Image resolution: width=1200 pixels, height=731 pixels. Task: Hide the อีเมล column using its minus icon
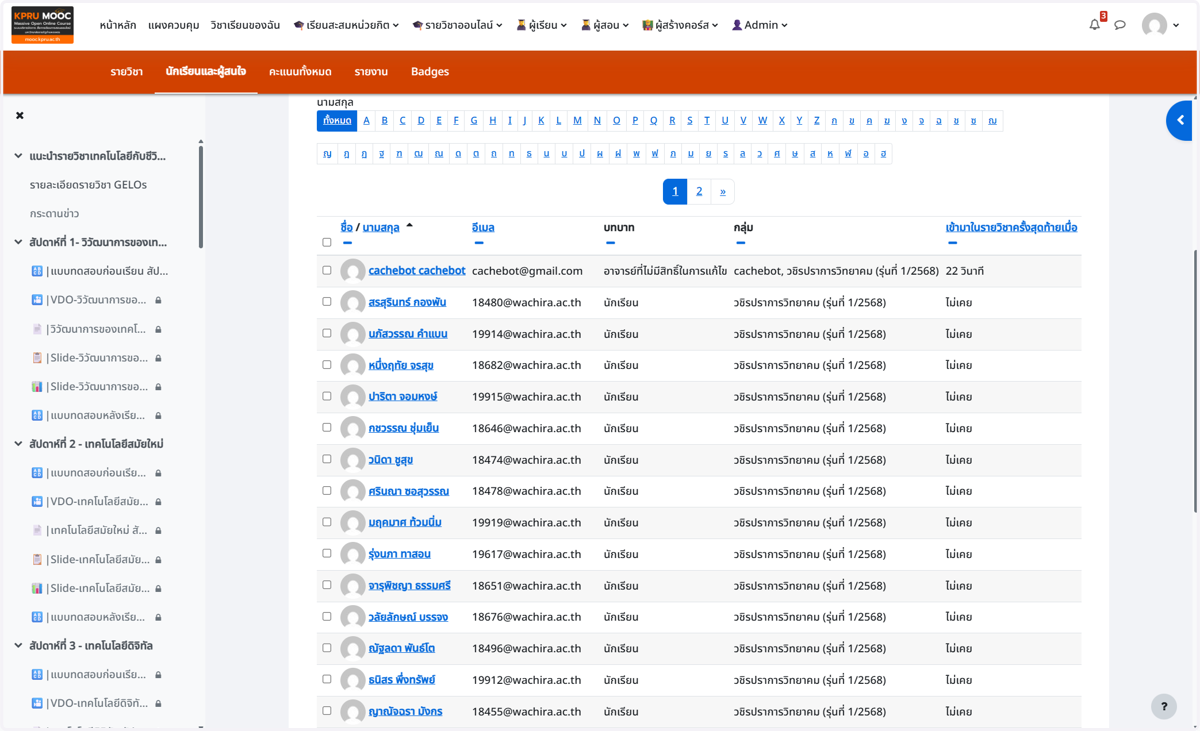click(x=479, y=243)
